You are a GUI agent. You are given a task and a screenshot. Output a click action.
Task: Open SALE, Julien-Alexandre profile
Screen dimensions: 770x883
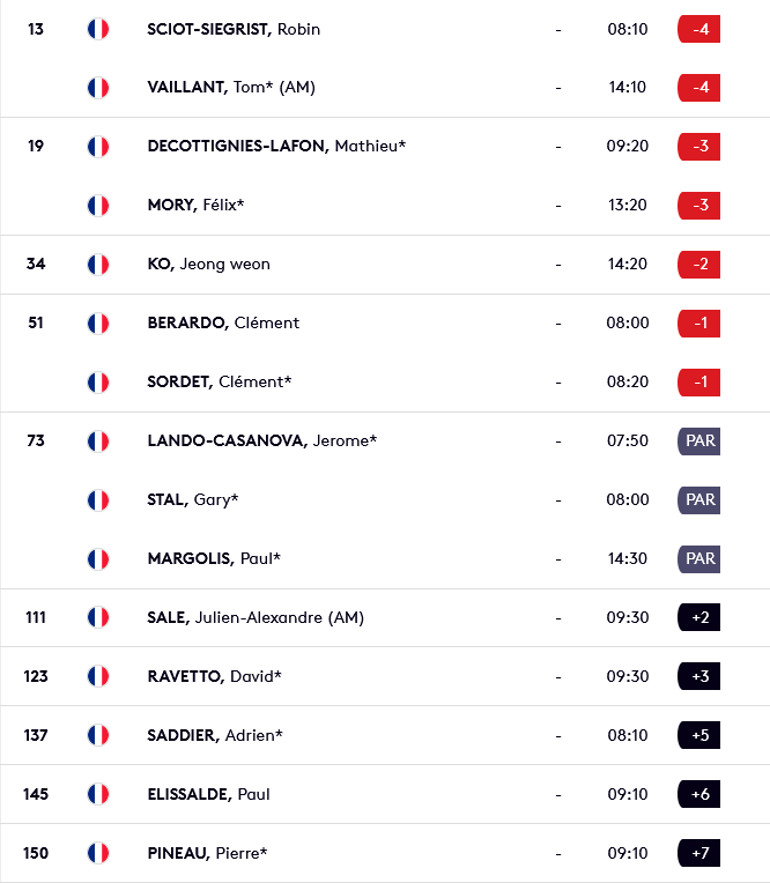pyautogui.click(x=255, y=618)
